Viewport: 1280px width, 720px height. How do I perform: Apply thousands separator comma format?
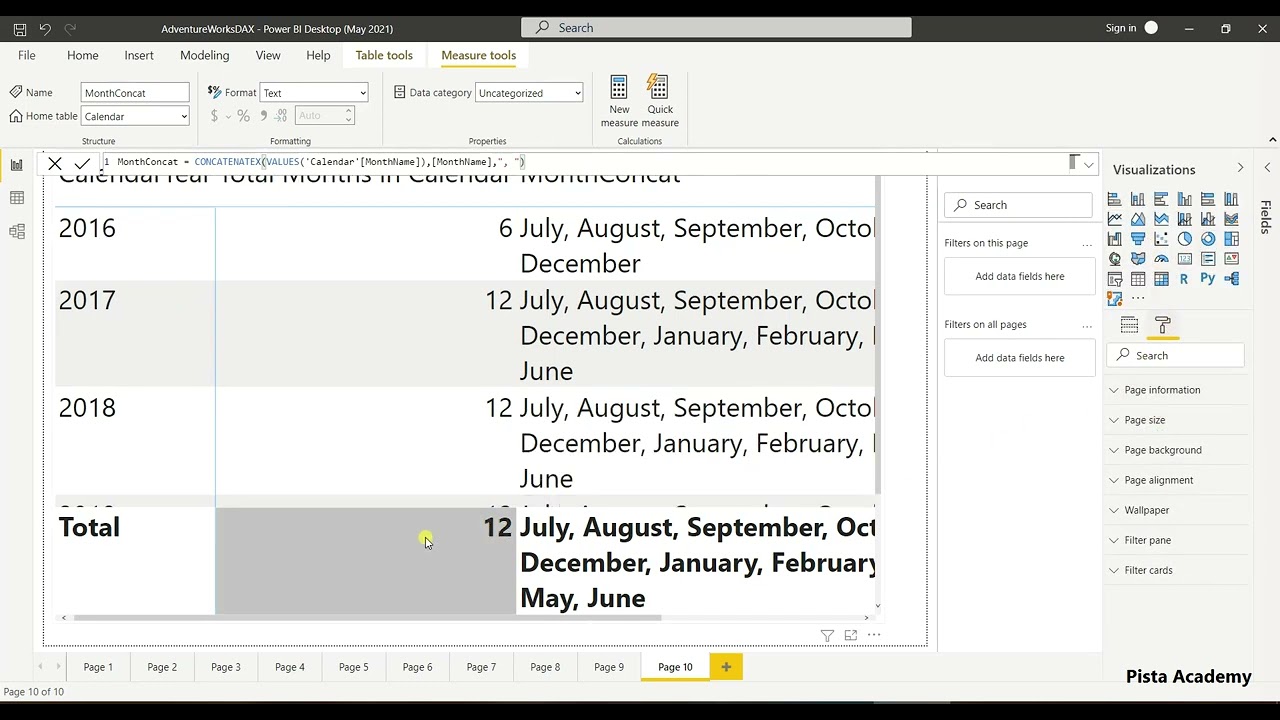point(264,116)
